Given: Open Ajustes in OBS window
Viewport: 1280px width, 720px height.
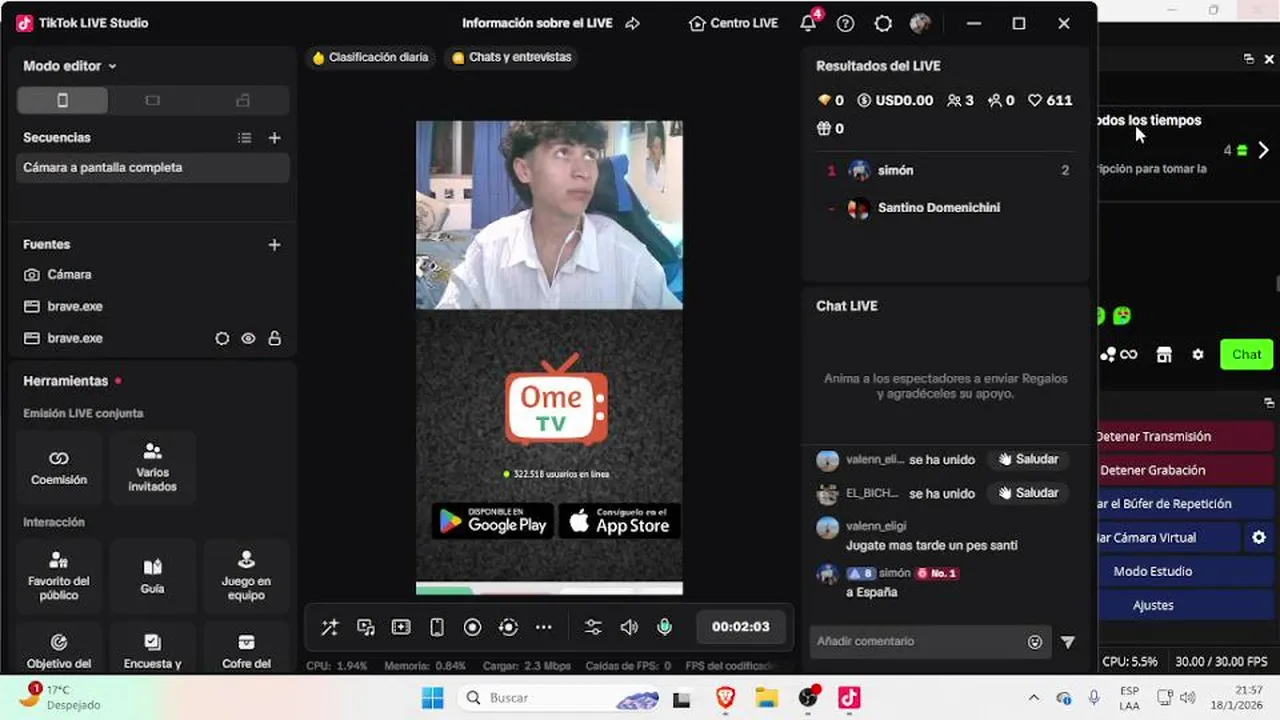Looking at the screenshot, I should point(1186,605).
